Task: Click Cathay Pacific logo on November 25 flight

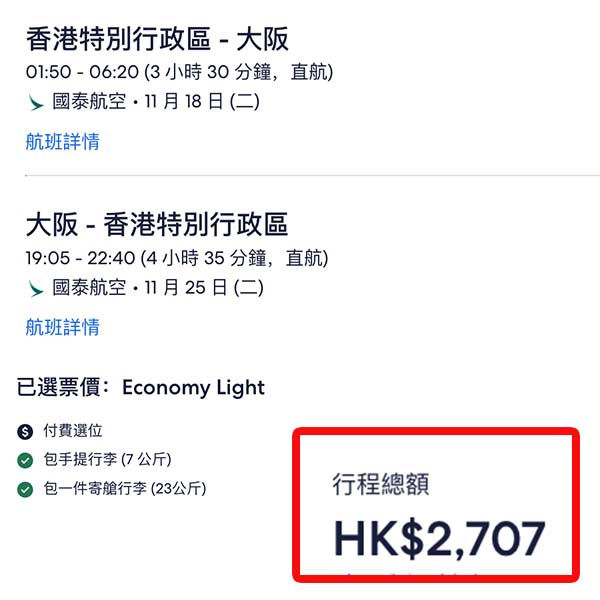Action: tap(37, 289)
